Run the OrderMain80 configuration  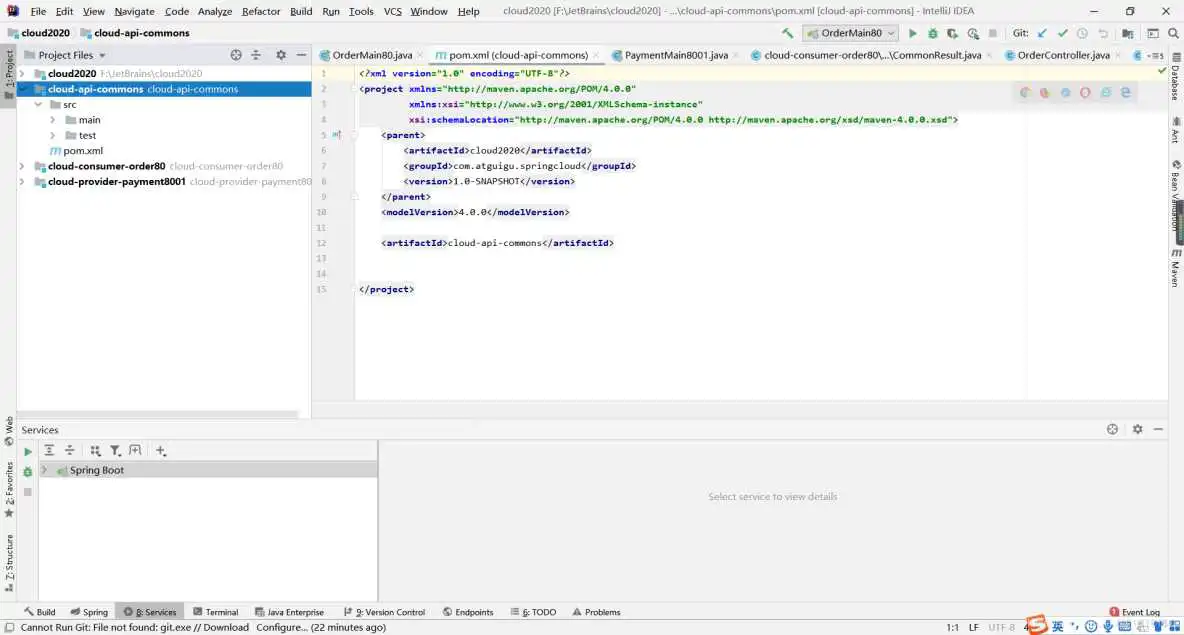(x=913, y=33)
